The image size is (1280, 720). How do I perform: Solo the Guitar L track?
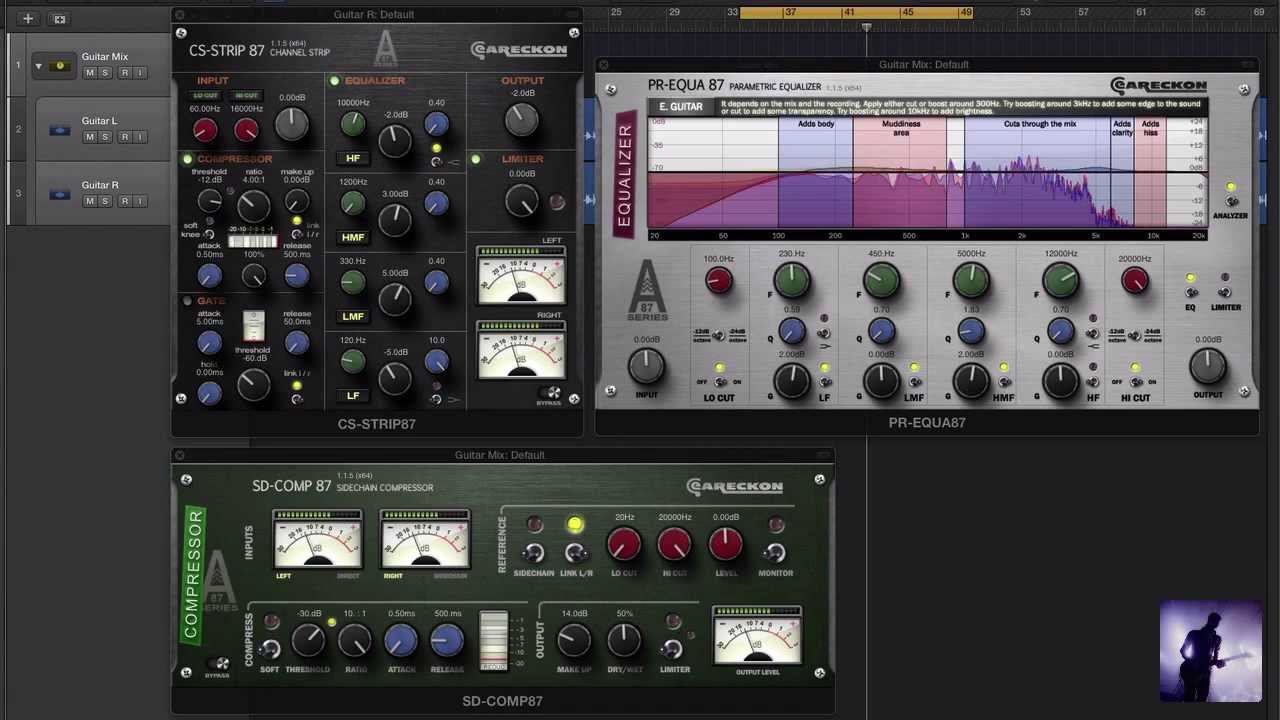coord(105,137)
